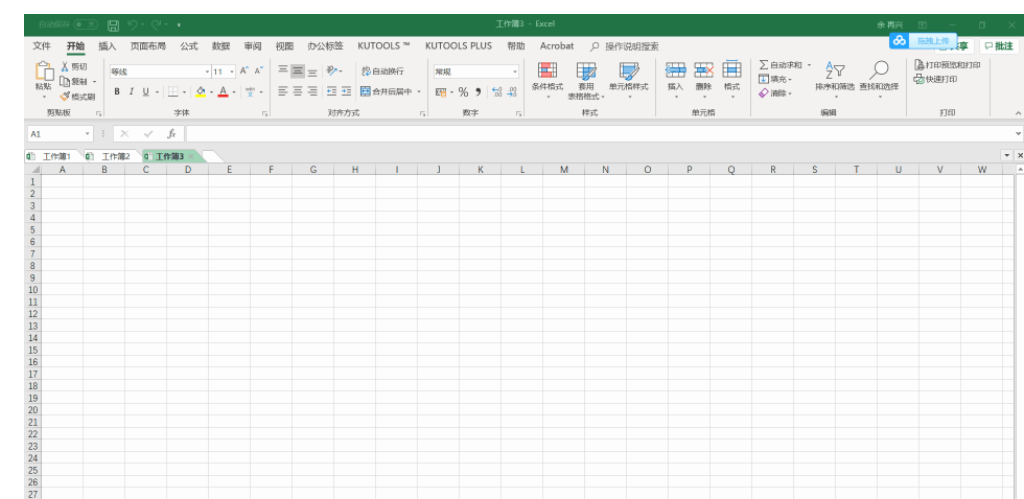The width and height of the screenshot is (1024, 499).
Task: Align cell text right
Action: (x=313, y=92)
